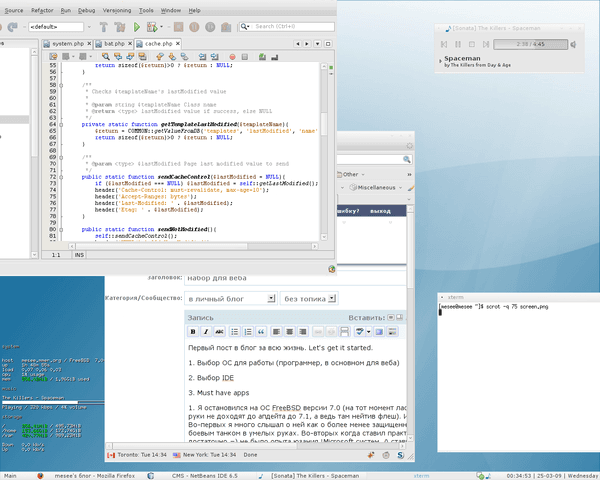Image resolution: width=600 pixels, height=480 pixels.
Task: Open the Other bookmarks dropdown in Firefox
Action: coord(351,175)
